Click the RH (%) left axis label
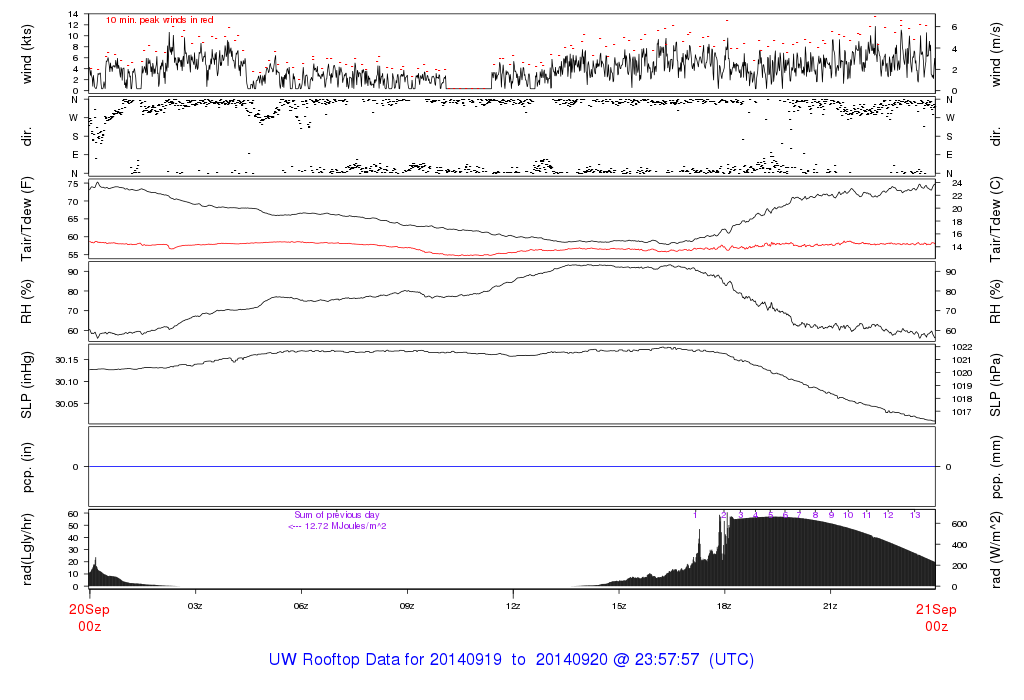 (27, 301)
